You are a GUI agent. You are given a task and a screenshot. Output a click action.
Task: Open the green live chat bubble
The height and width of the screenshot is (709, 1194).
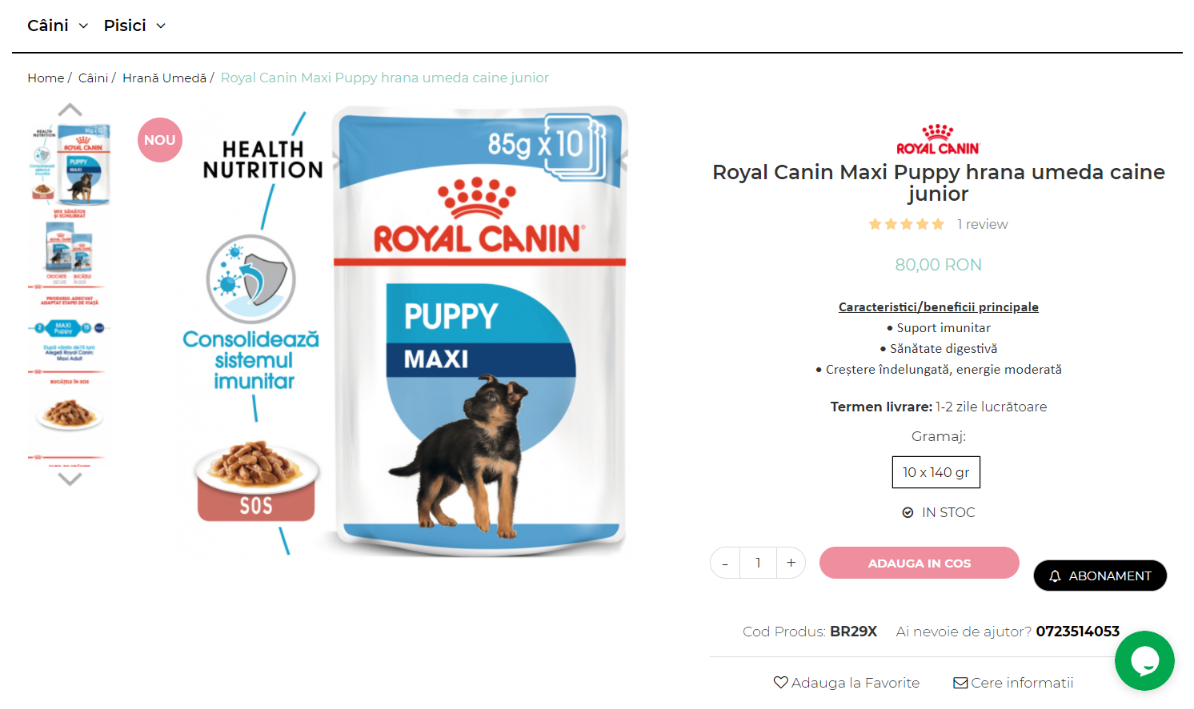click(x=1144, y=660)
